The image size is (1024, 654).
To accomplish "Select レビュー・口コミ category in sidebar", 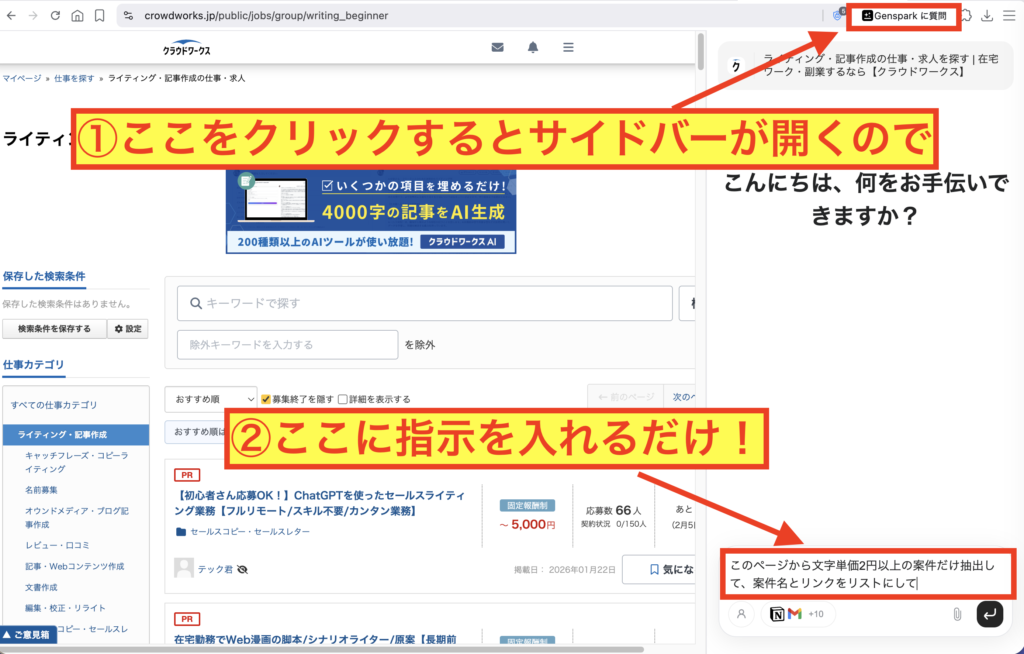I will (57, 545).
